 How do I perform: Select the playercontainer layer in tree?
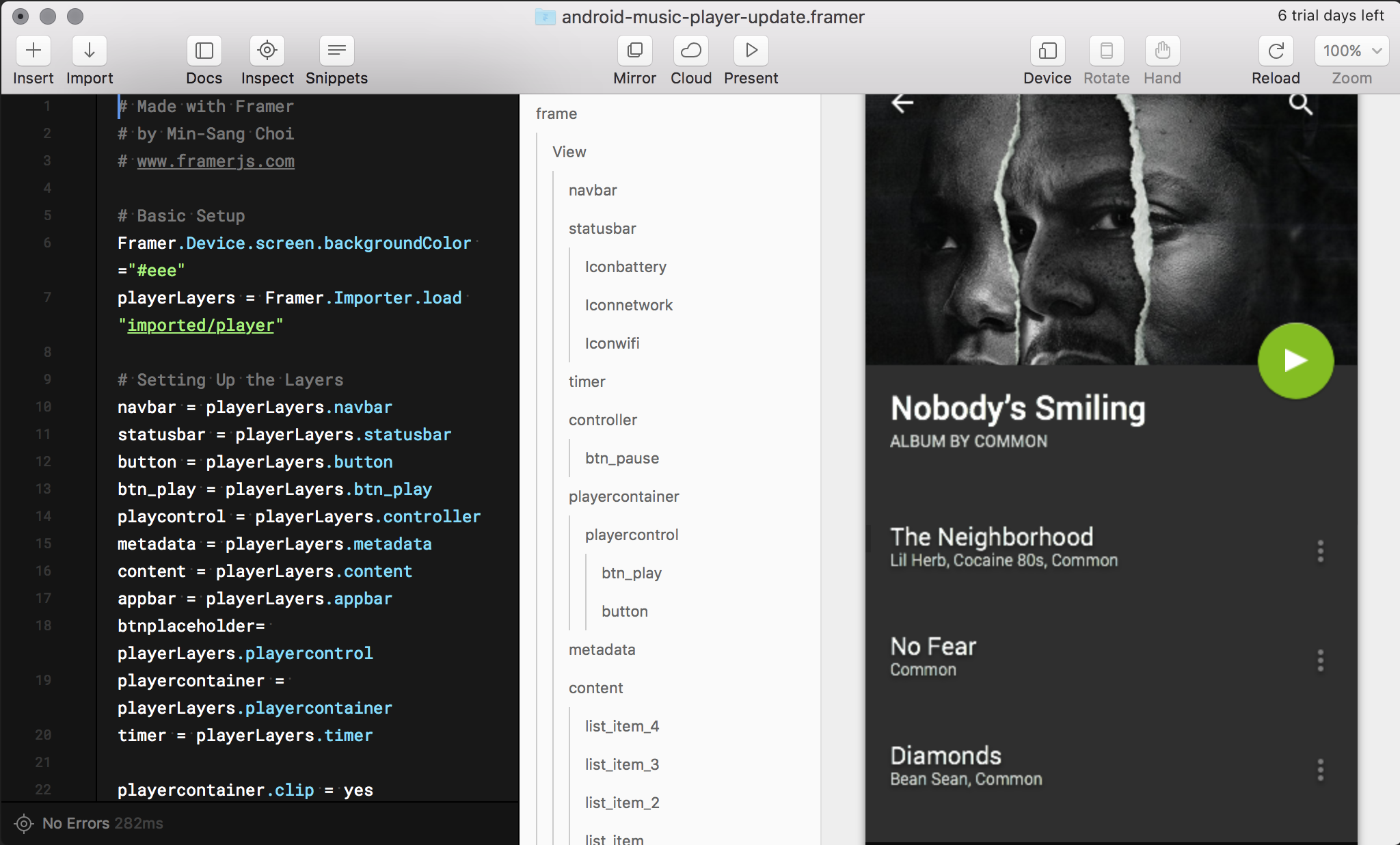click(x=623, y=496)
